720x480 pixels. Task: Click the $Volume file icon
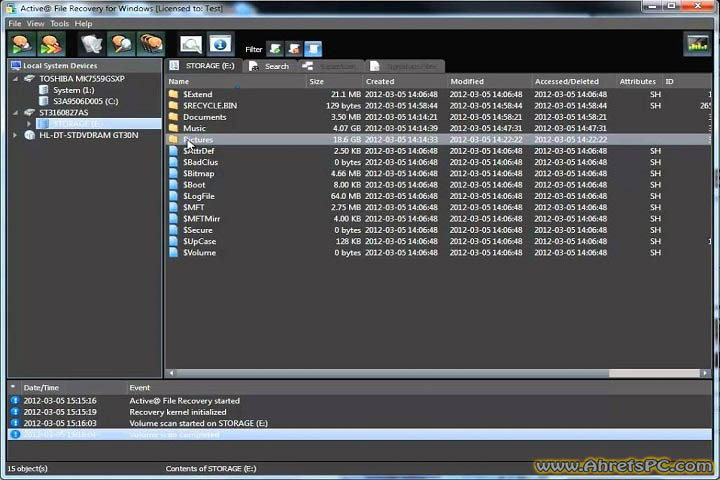tap(173, 252)
